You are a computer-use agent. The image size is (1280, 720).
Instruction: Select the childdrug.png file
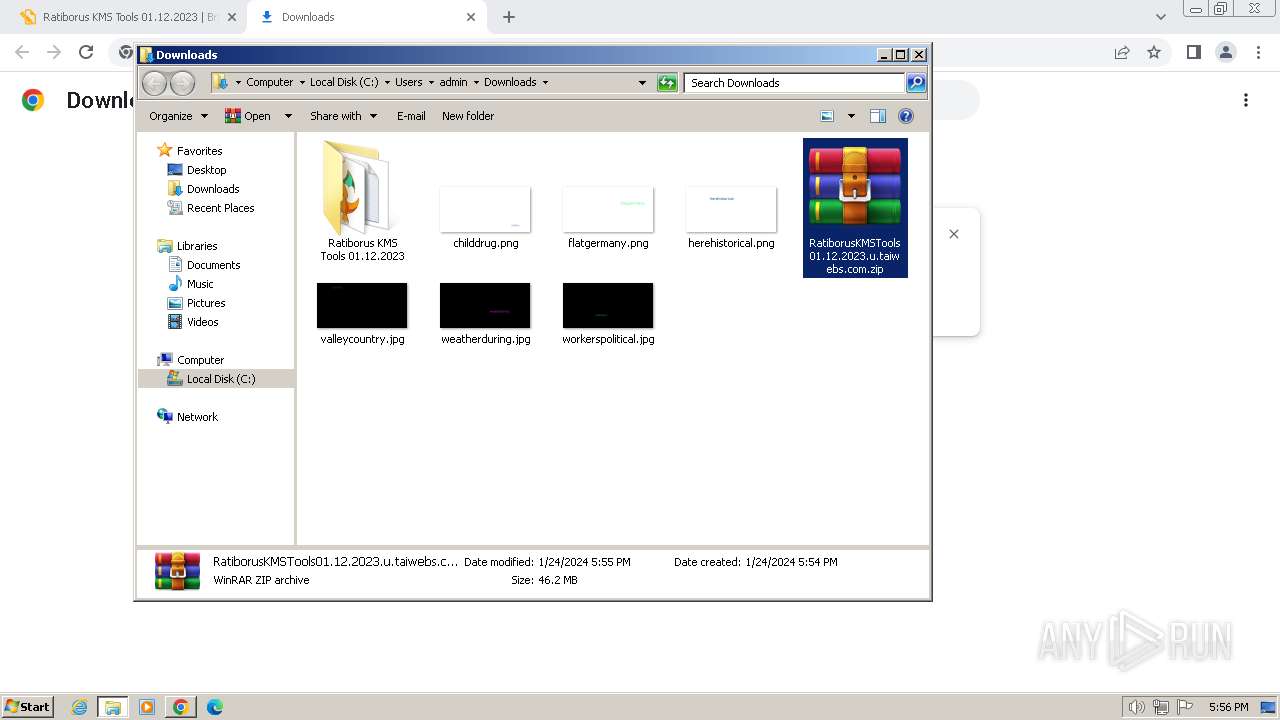click(x=485, y=218)
